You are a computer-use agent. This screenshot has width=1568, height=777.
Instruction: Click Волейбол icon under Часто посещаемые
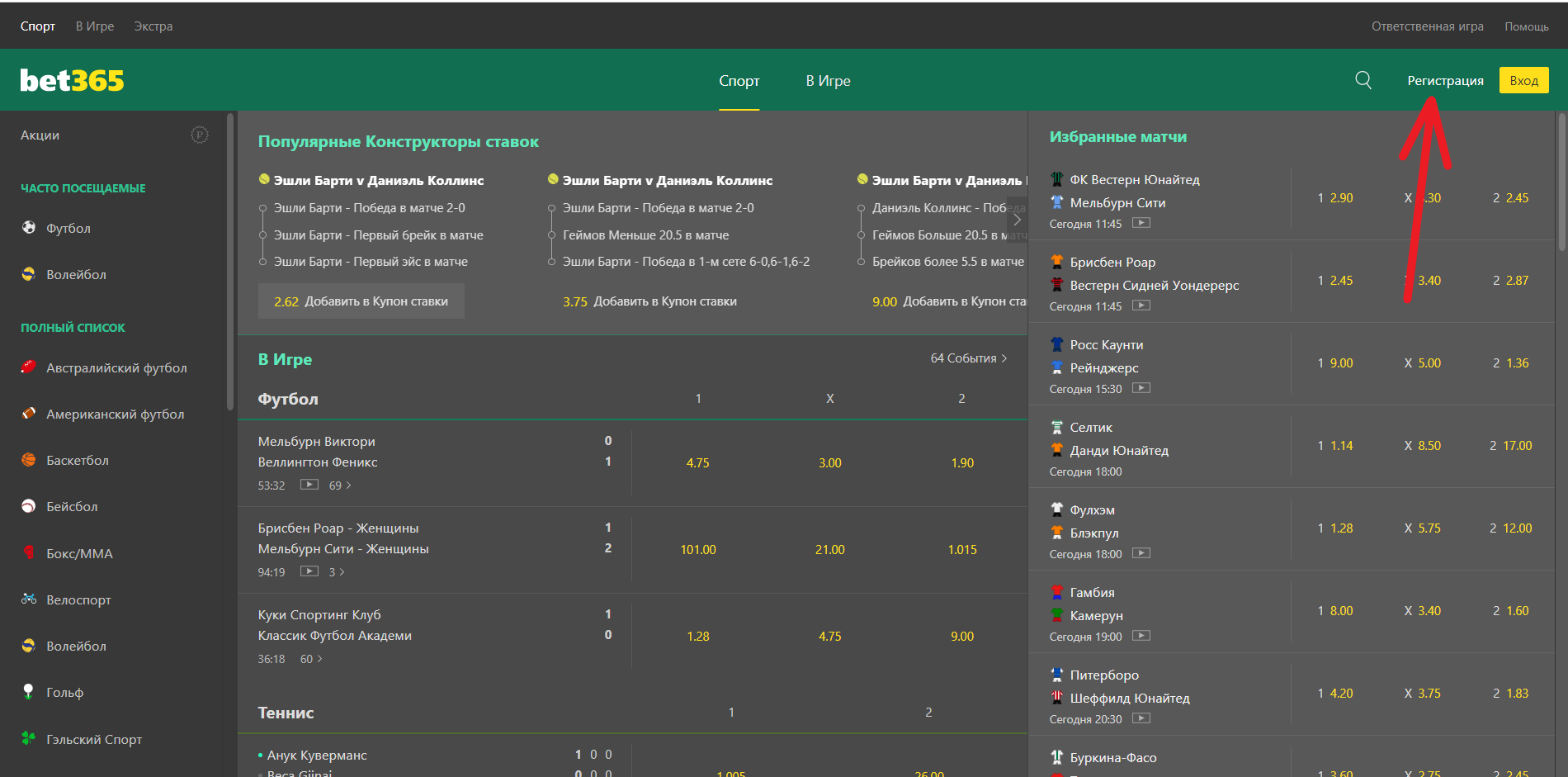pyautogui.click(x=29, y=273)
